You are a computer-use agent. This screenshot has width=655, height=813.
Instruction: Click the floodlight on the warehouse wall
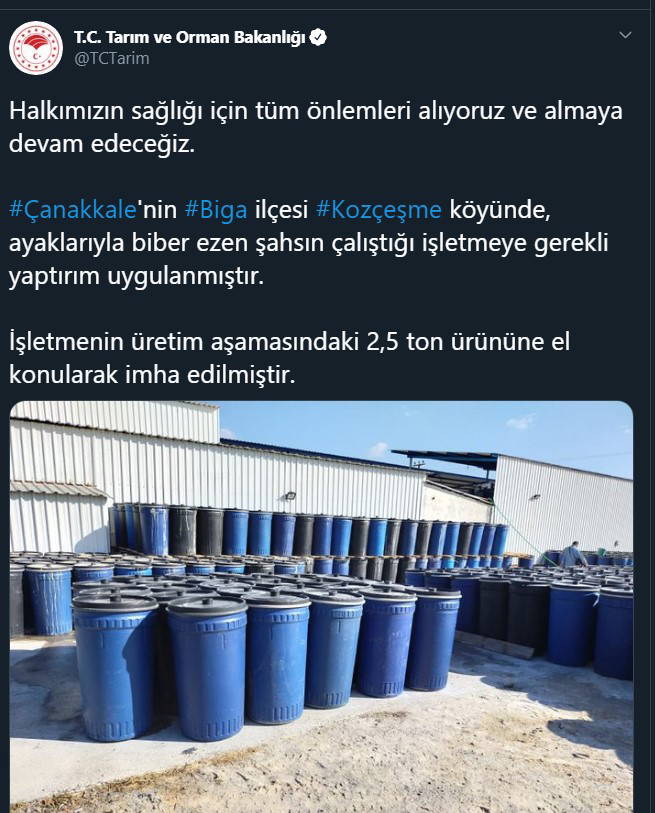click(x=289, y=496)
